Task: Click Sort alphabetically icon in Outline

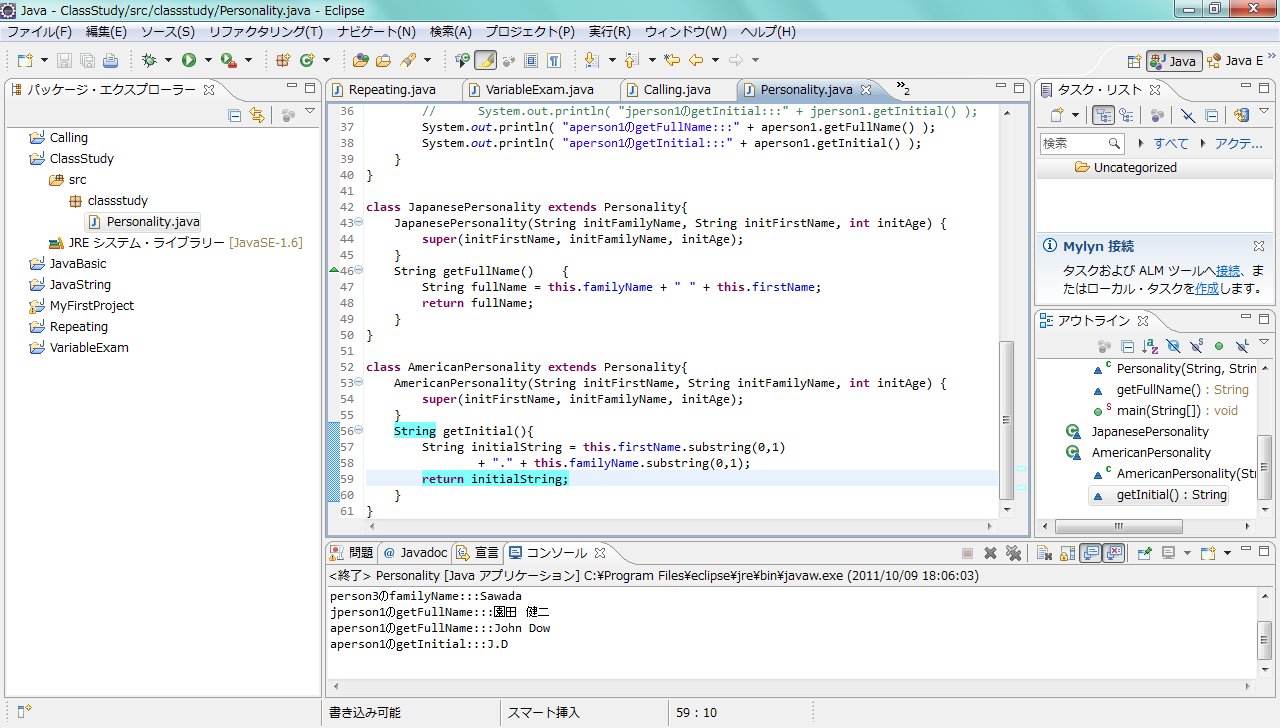Action: [1150, 346]
